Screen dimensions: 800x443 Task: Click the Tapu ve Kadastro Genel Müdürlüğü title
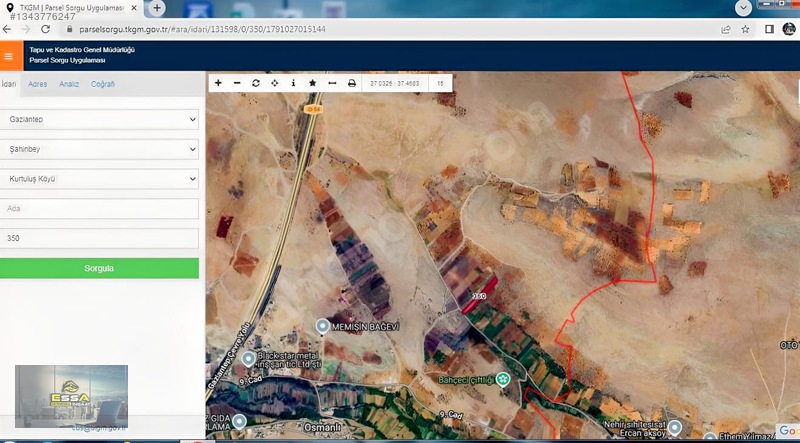point(82,50)
